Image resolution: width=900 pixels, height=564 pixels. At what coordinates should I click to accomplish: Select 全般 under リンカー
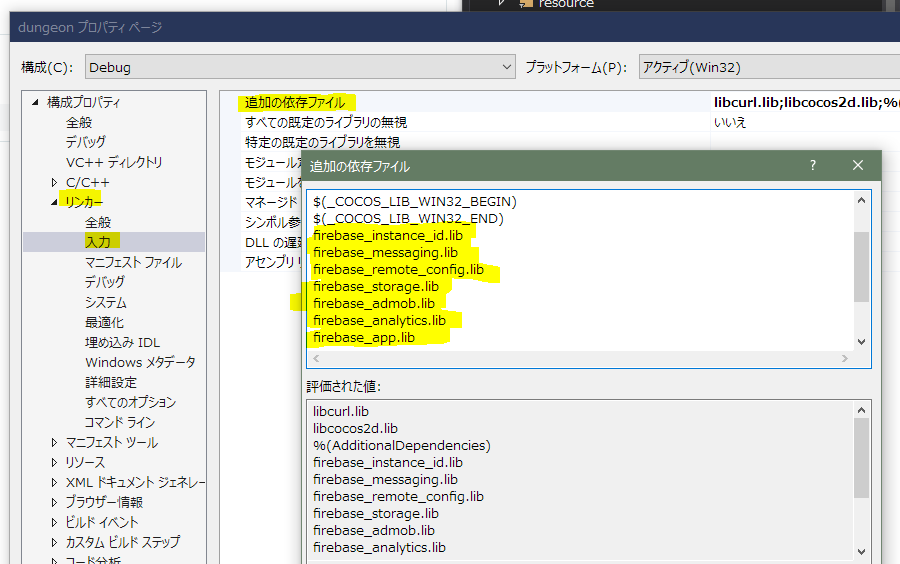click(98, 222)
